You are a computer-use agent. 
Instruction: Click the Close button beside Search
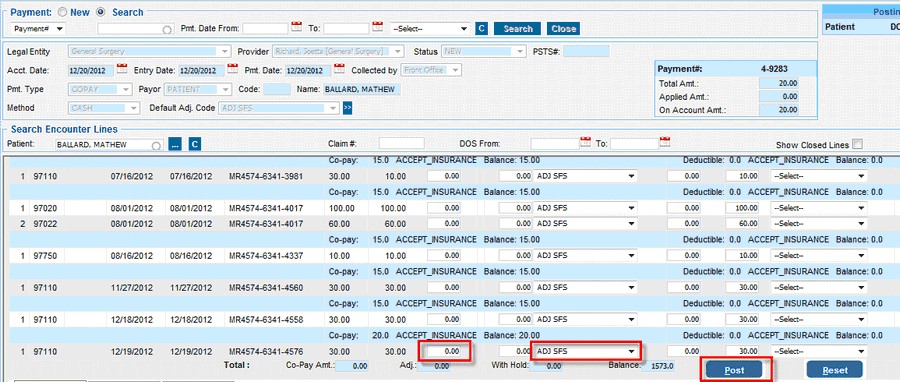coord(563,28)
